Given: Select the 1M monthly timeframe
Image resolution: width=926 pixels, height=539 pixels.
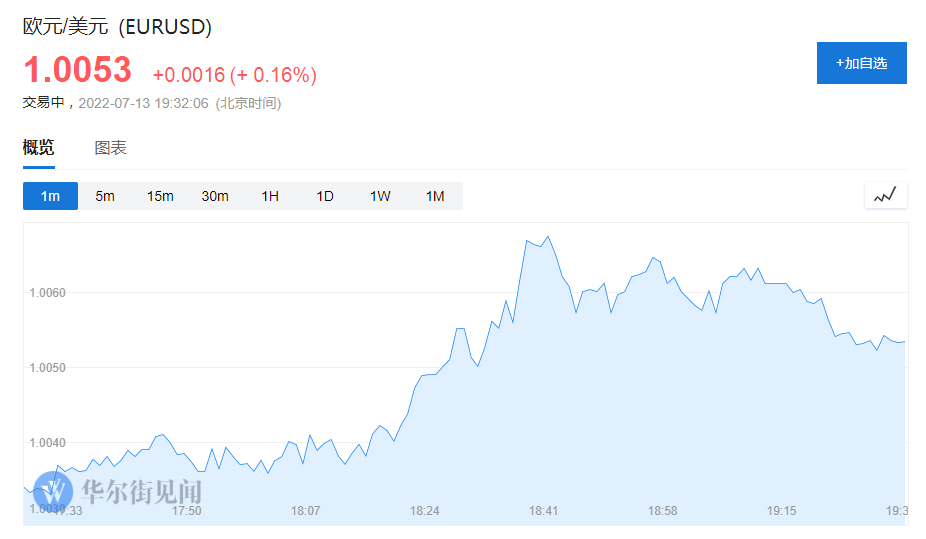Looking at the screenshot, I should (x=435, y=196).
